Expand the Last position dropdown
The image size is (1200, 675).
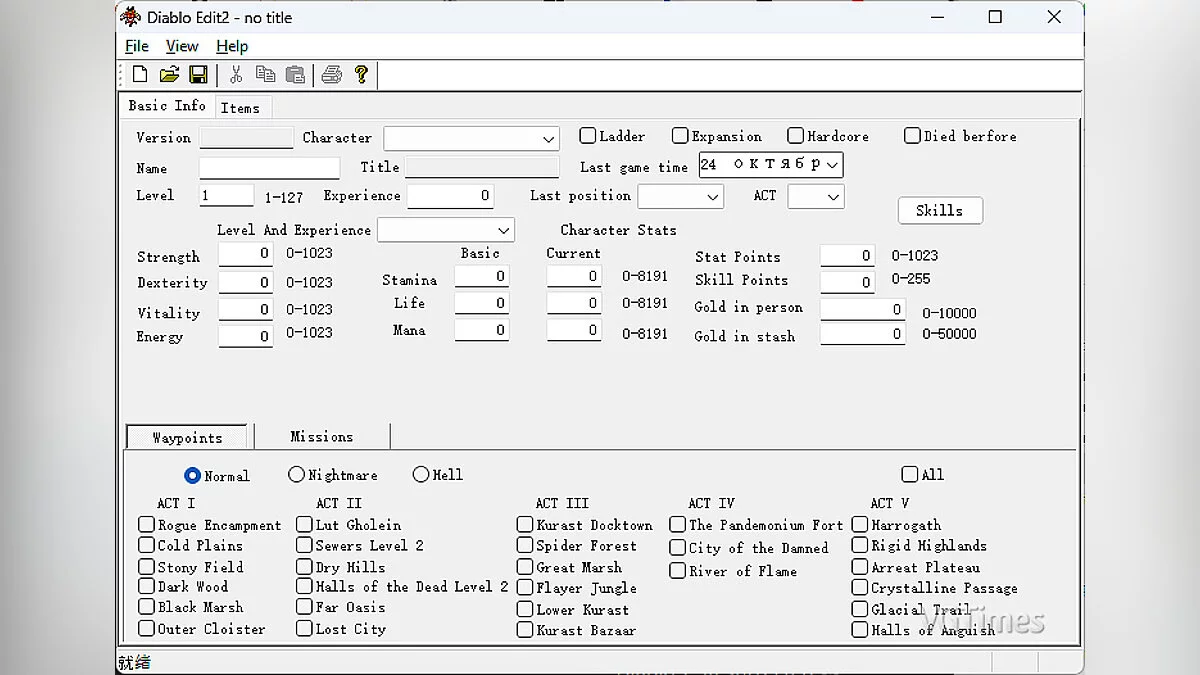tap(680, 196)
